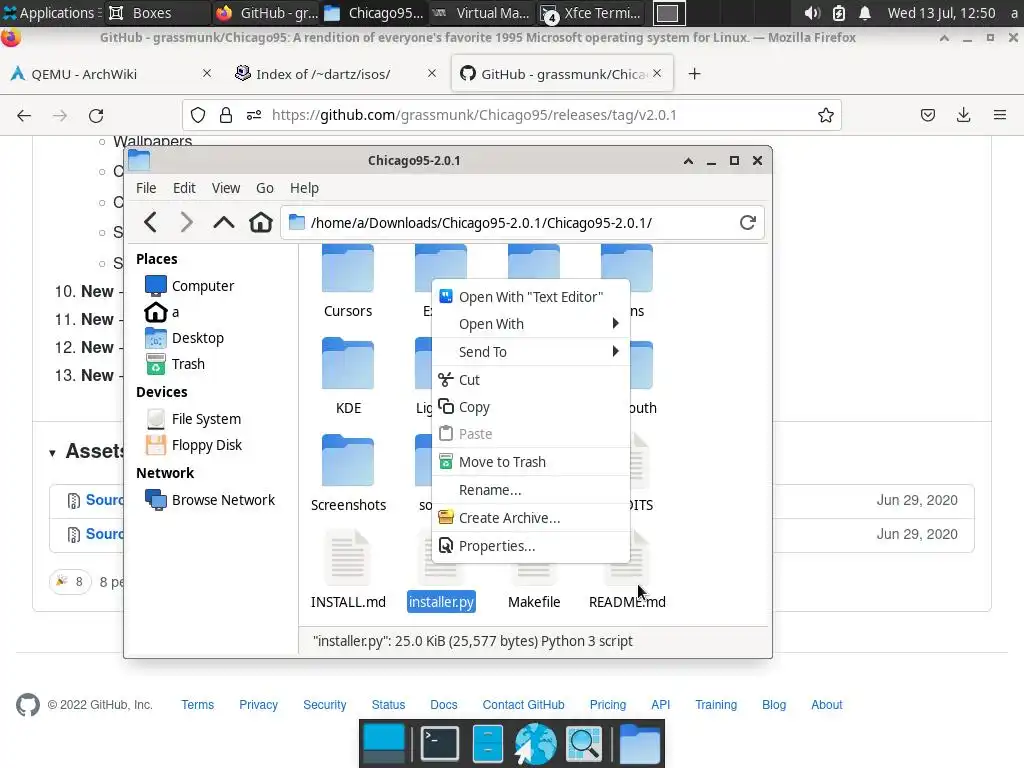Go back in Firefox
This screenshot has height=768, width=1024.
point(24,116)
